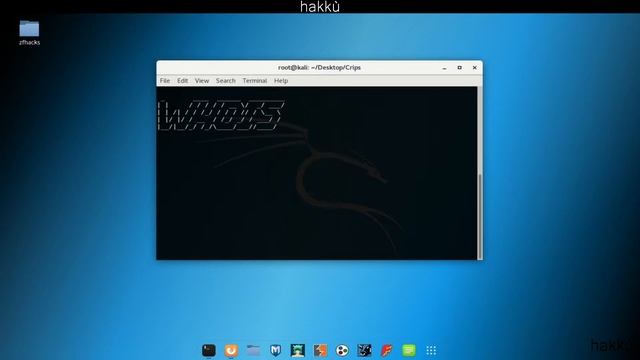
Task: Show all applications grid
Action: coord(431,350)
